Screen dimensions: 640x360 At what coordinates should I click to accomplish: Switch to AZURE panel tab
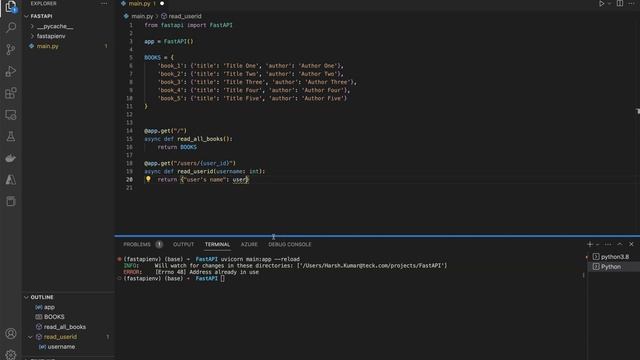click(x=249, y=244)
